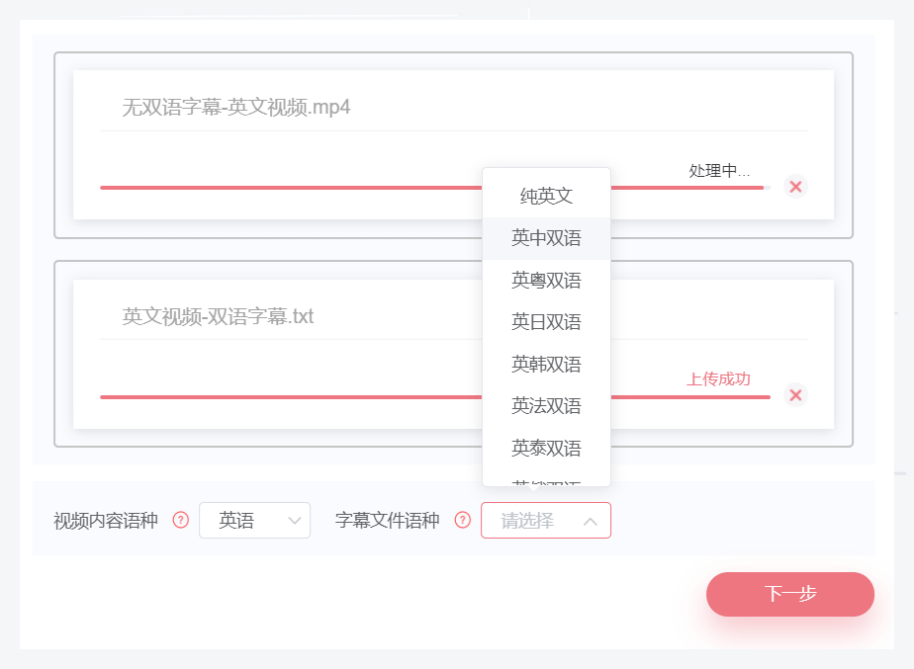Image resolution: width=914 pixels, height=669 pixels.
Task: Select 纯英文 from the subtitle list
Action: click(x=546, y=196)
